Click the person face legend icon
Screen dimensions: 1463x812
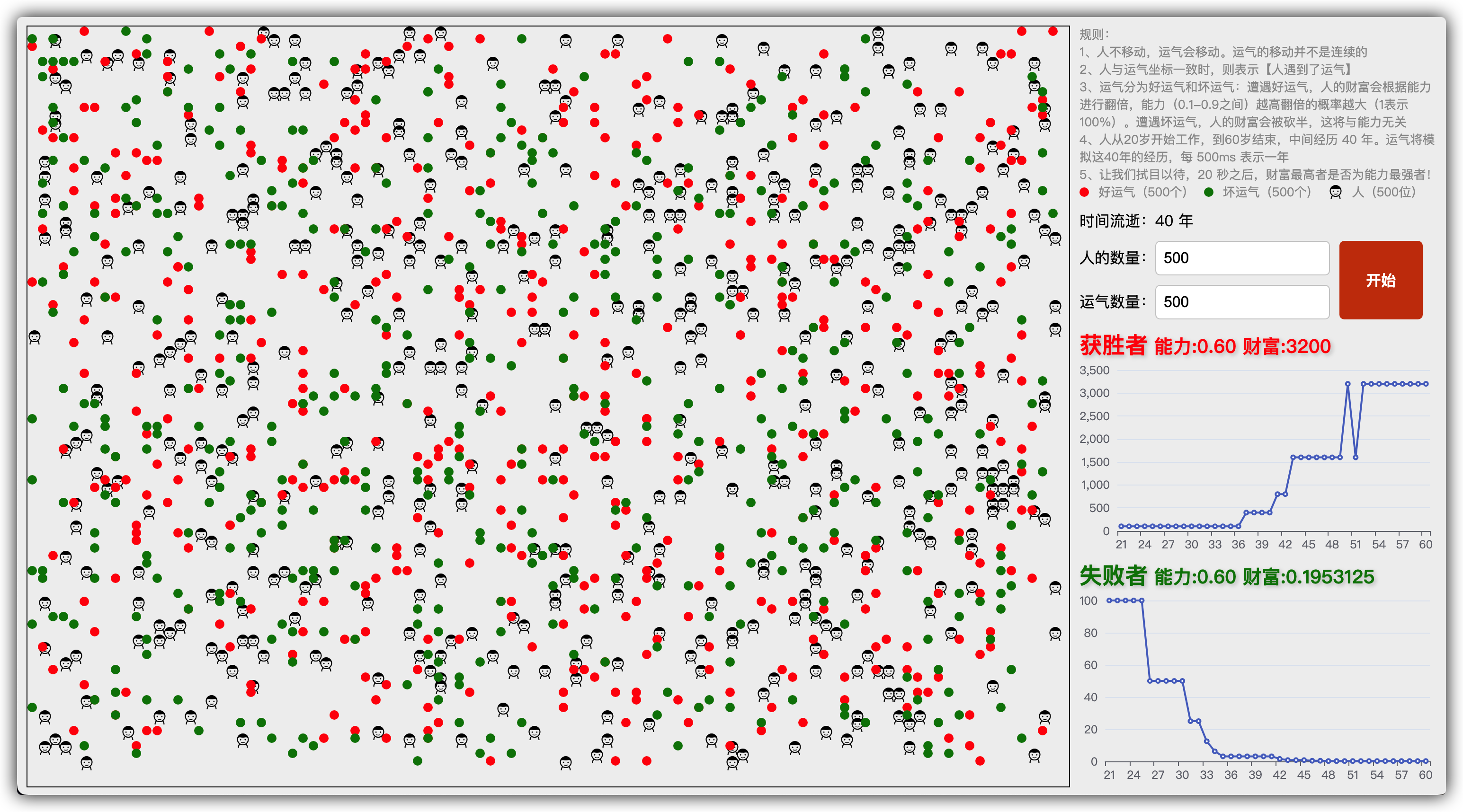pos(1335,193)
